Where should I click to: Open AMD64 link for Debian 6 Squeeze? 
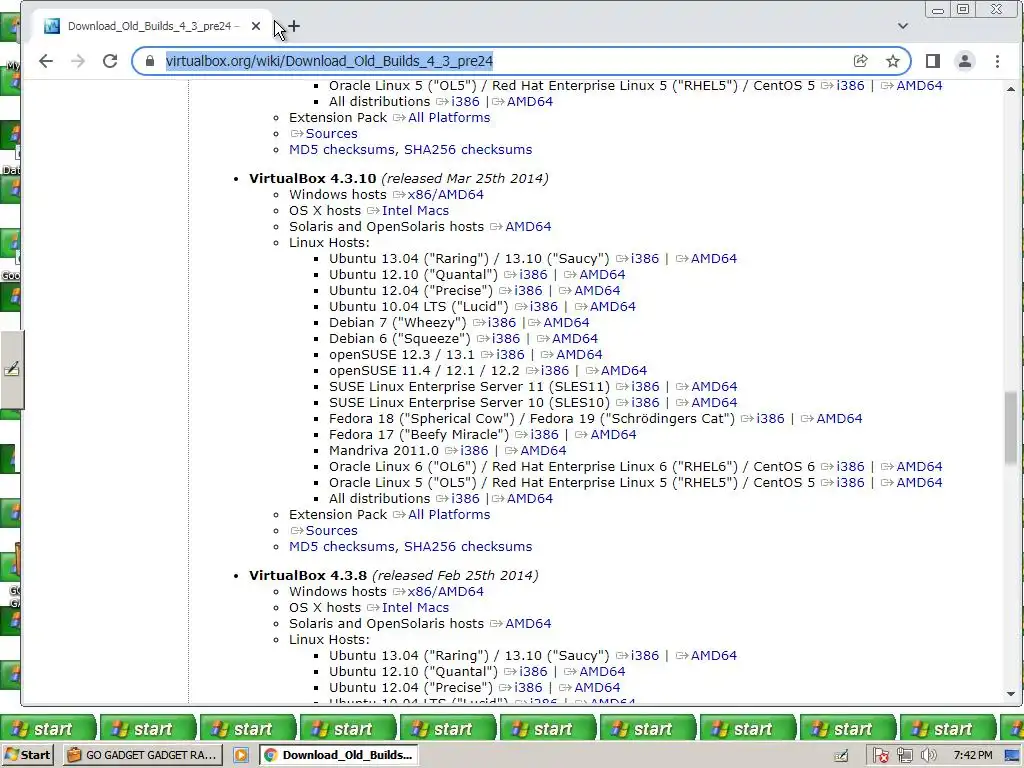(575, 339)
